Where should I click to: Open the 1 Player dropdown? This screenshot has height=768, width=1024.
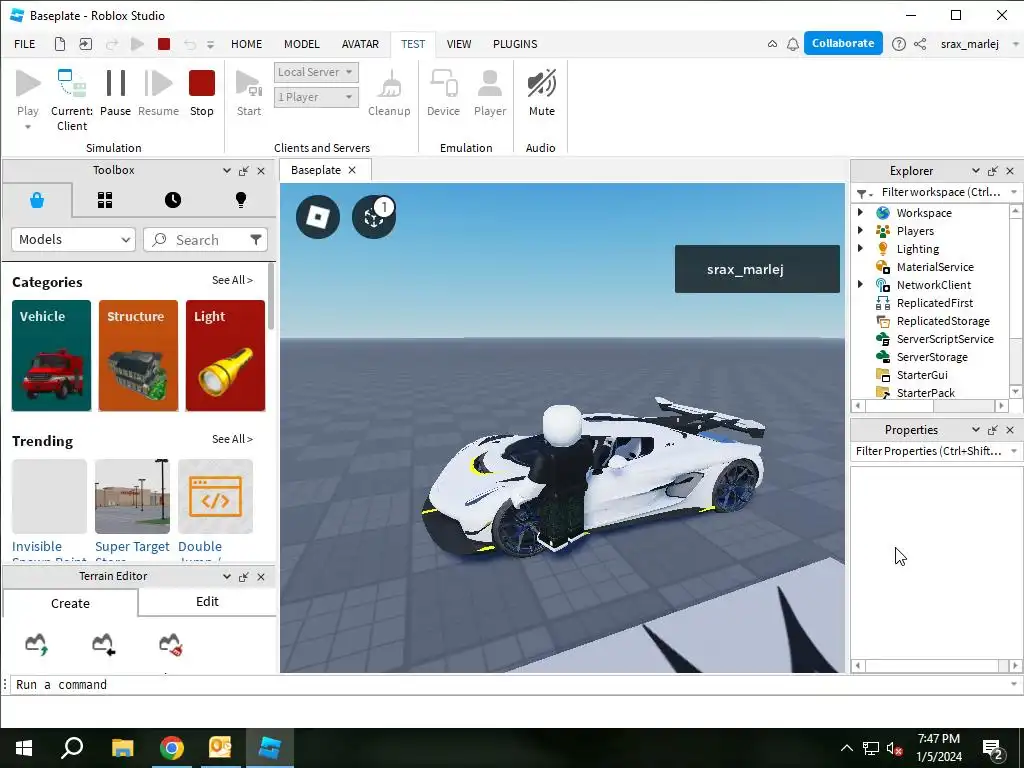pyautogui.click(x=316, y=97)
